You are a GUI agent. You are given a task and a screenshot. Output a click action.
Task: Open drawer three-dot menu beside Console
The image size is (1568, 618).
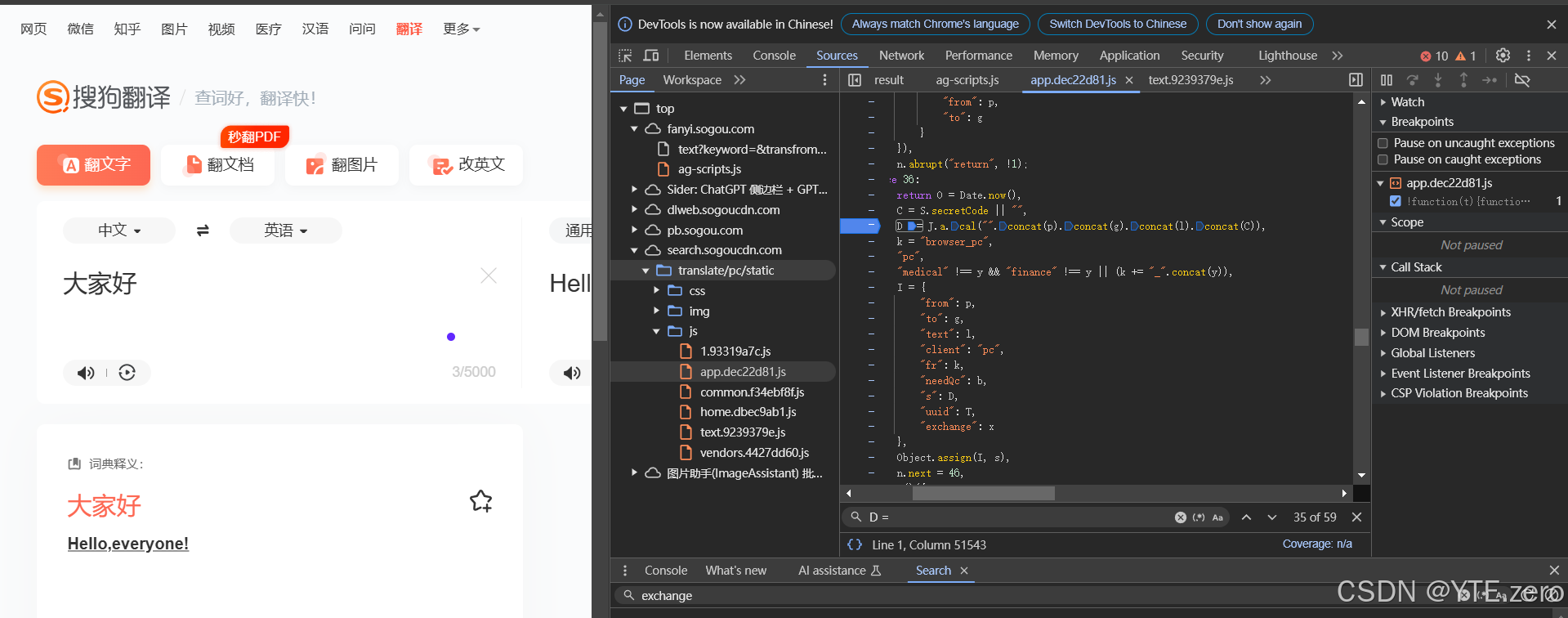625,571
